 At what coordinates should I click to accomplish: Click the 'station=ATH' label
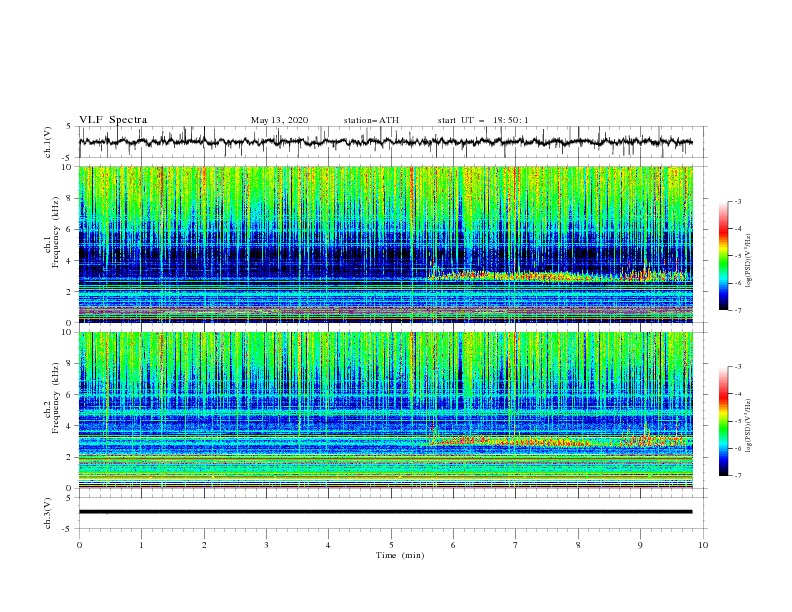[371, 120]
